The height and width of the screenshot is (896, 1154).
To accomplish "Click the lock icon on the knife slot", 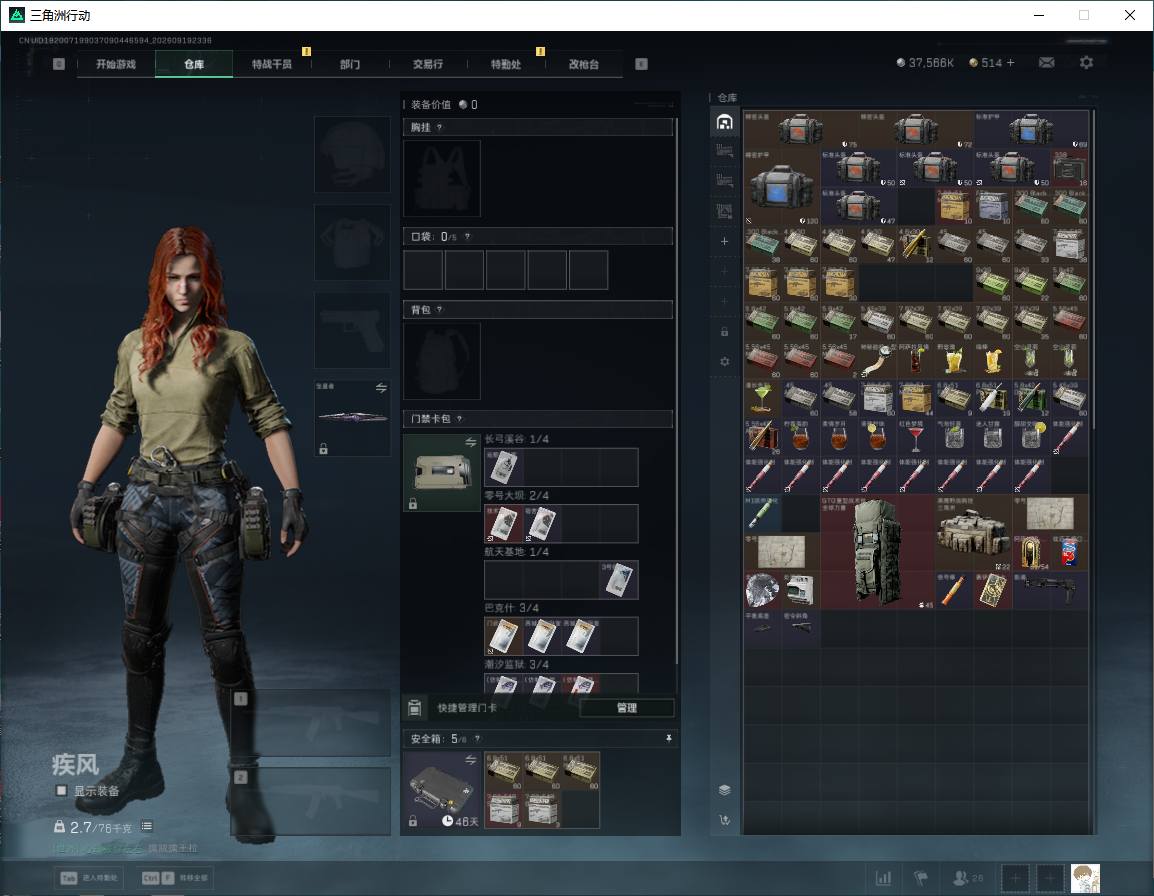I will click(323, 448).
